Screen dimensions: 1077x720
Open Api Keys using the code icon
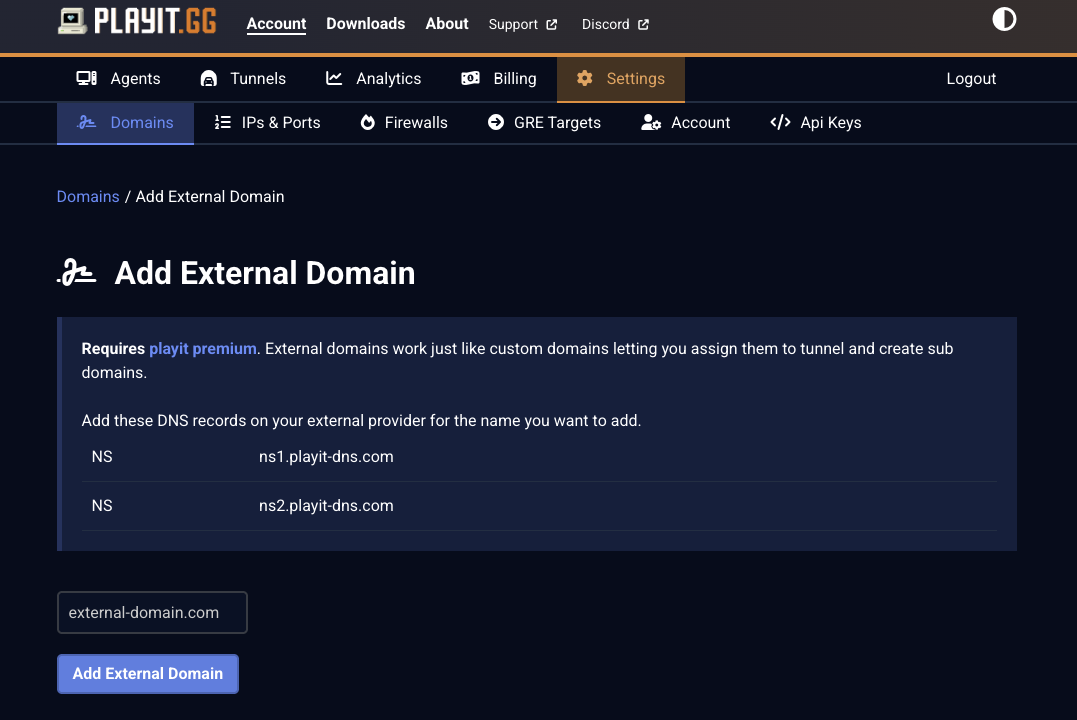tap(780, 122)
